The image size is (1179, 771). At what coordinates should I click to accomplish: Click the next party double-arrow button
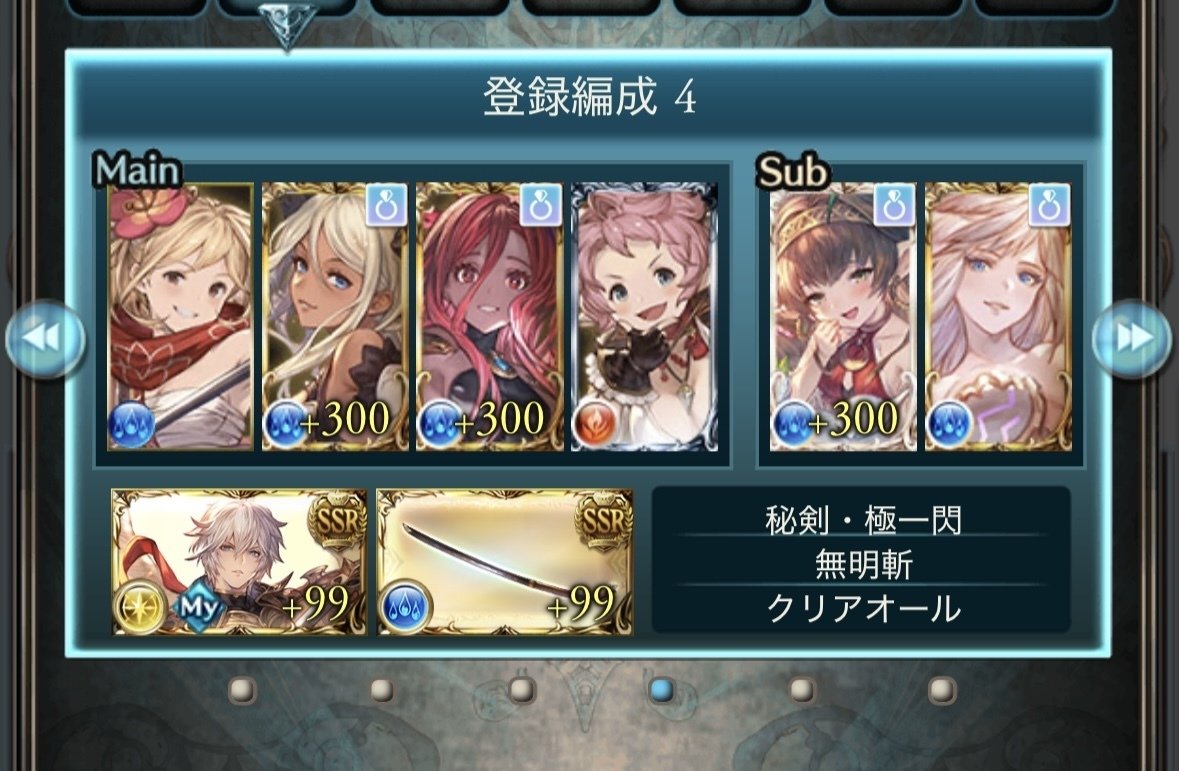click(x=1133, y=338)
